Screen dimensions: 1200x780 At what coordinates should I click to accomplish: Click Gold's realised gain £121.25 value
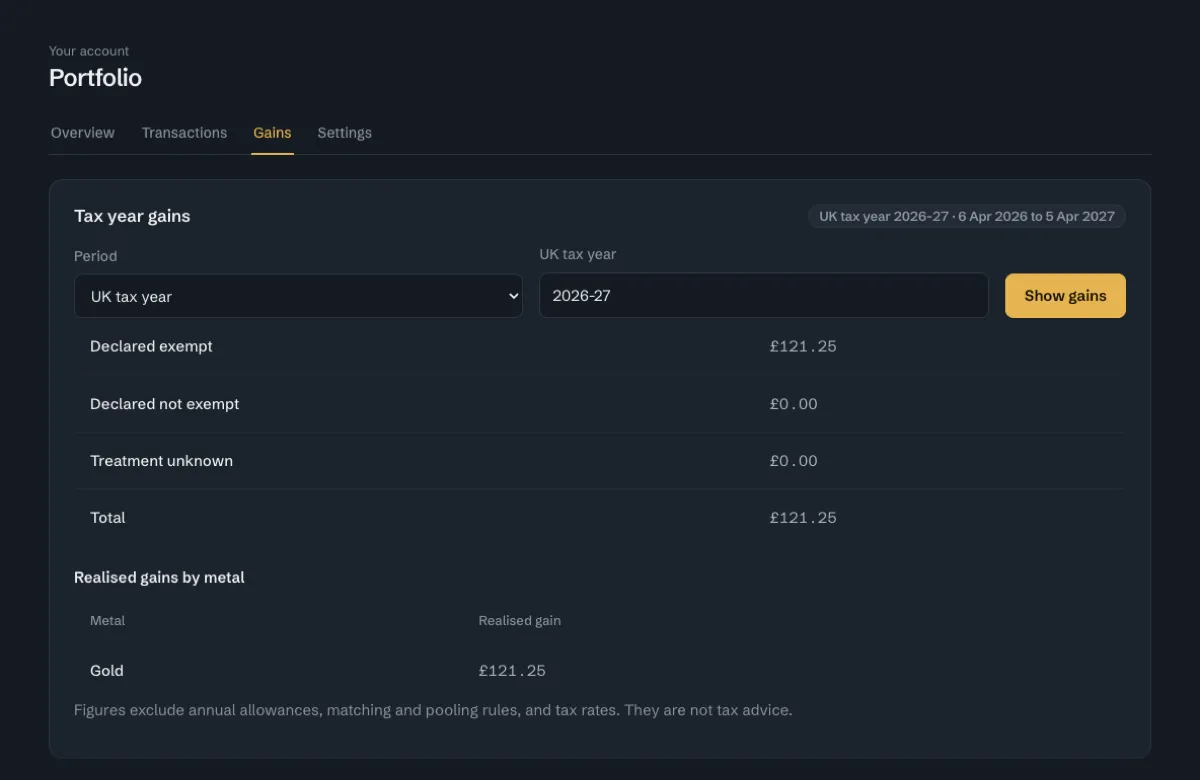(512, 671)
